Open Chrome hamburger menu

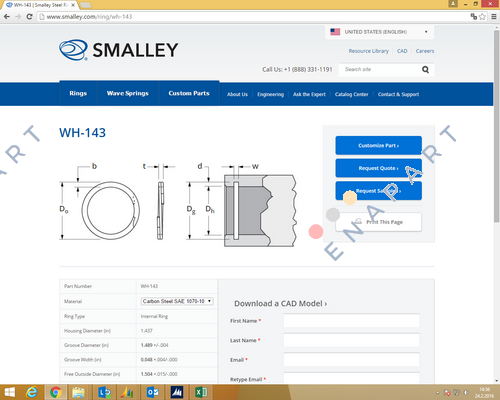(x=494, y=16)
